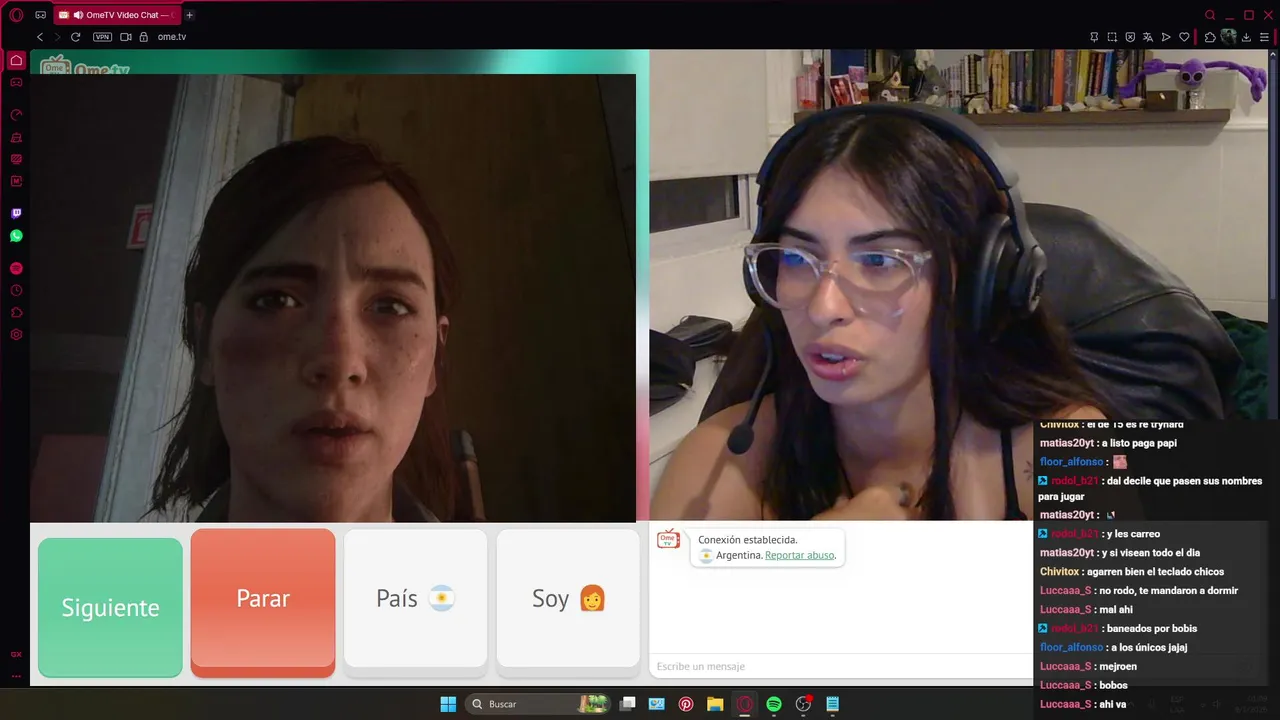
Task: Open the País country selector
Action: (415, 598)
